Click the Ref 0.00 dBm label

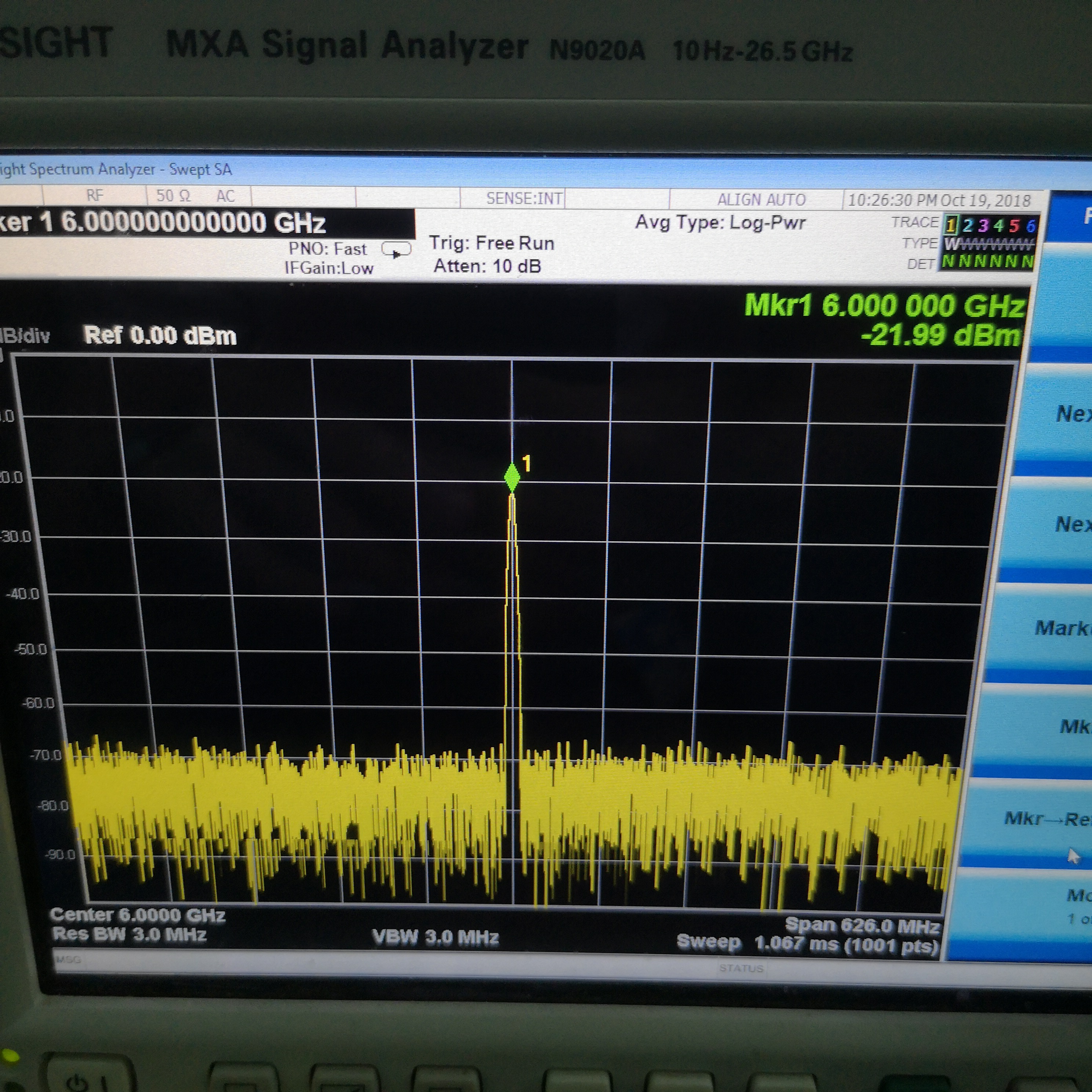coord(160,336)
